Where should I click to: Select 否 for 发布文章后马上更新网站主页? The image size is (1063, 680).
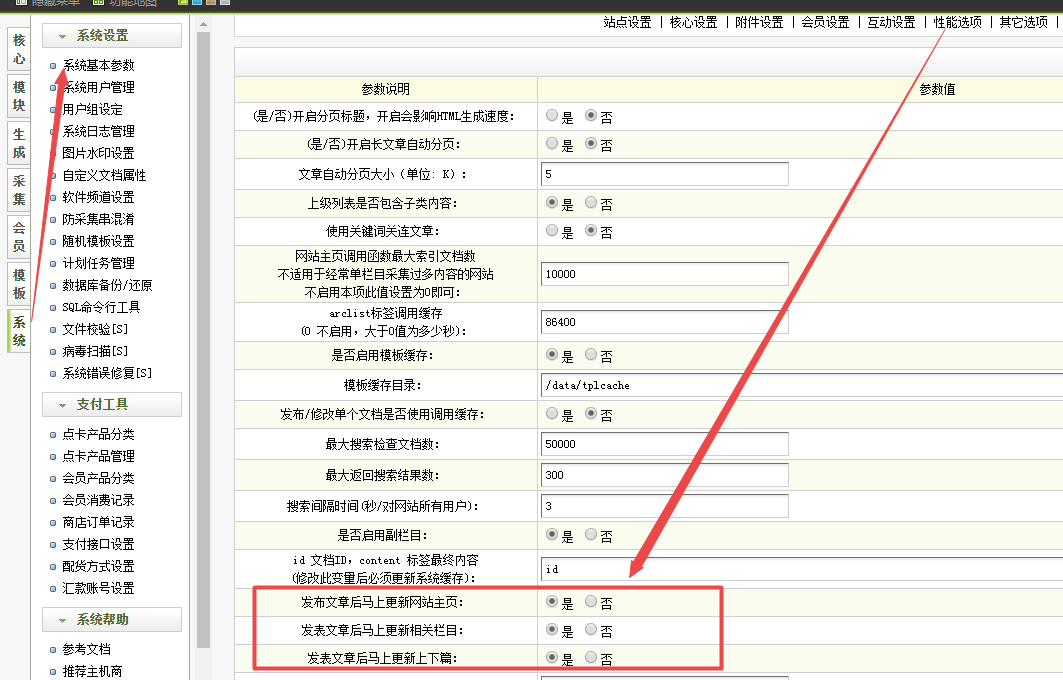pyautogui.click(x=590, y=601)
